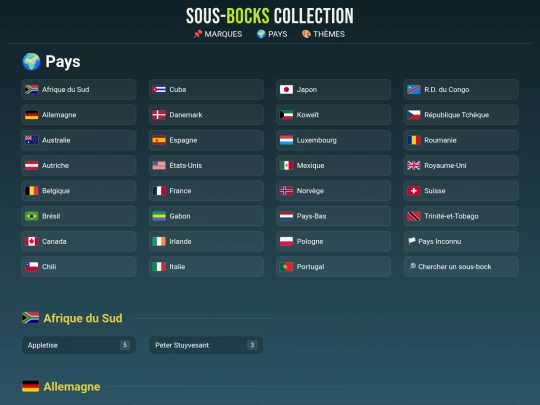Screen dimensions: 540x405
Task: Click the Allemagne section heading
Action: (x=72, y=387)
